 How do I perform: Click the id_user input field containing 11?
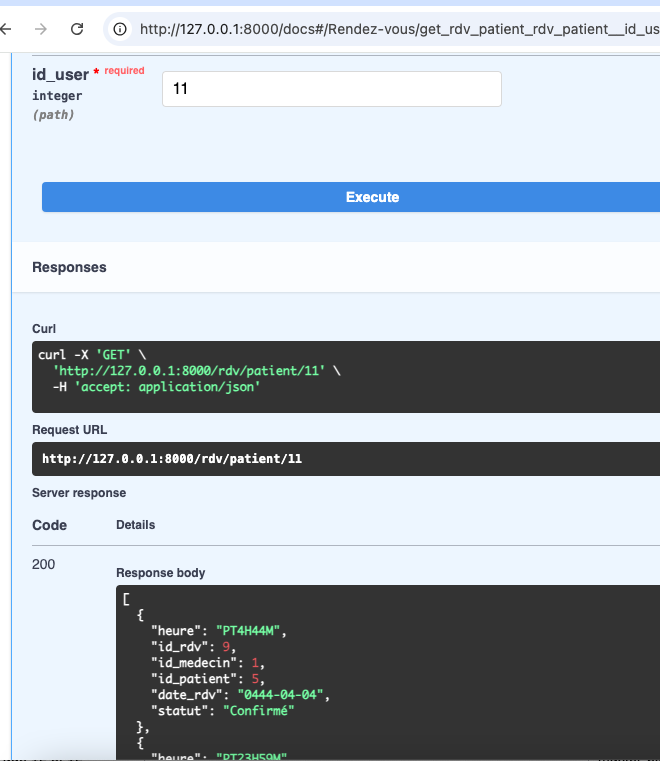(x=331, y=89)
